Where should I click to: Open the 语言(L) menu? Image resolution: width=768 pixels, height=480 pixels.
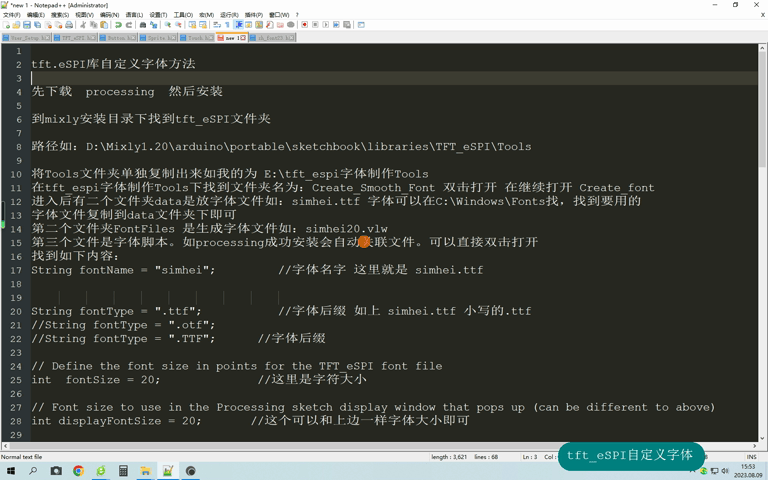click(134, 15)
